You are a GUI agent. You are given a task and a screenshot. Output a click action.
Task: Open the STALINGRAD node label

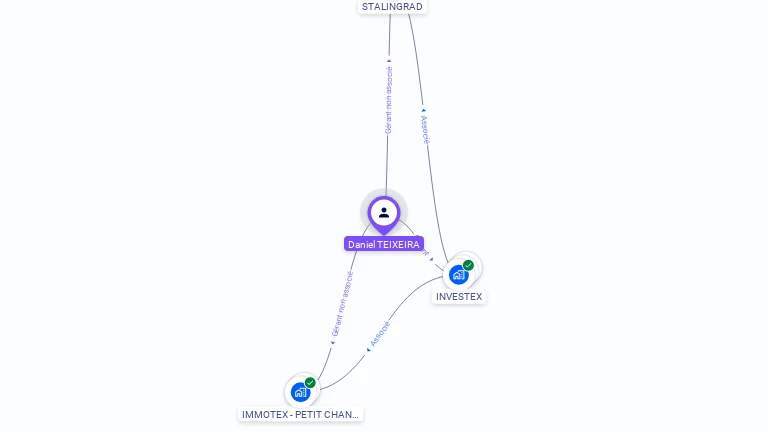[392, 6]
